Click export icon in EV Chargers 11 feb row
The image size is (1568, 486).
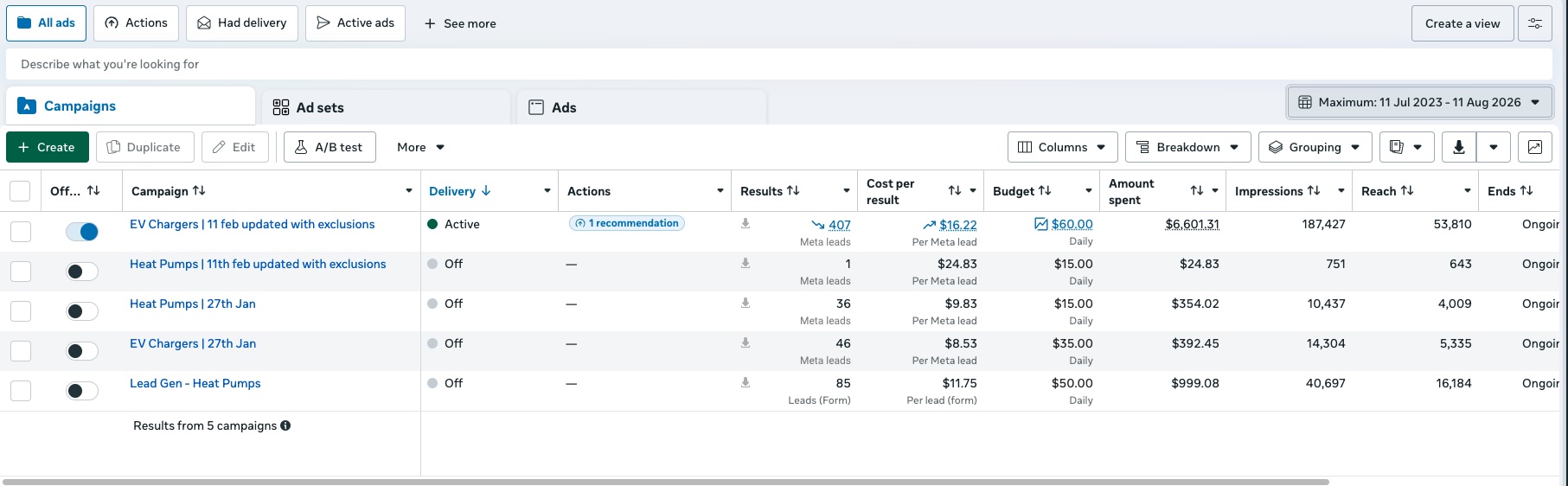point(746,223)
